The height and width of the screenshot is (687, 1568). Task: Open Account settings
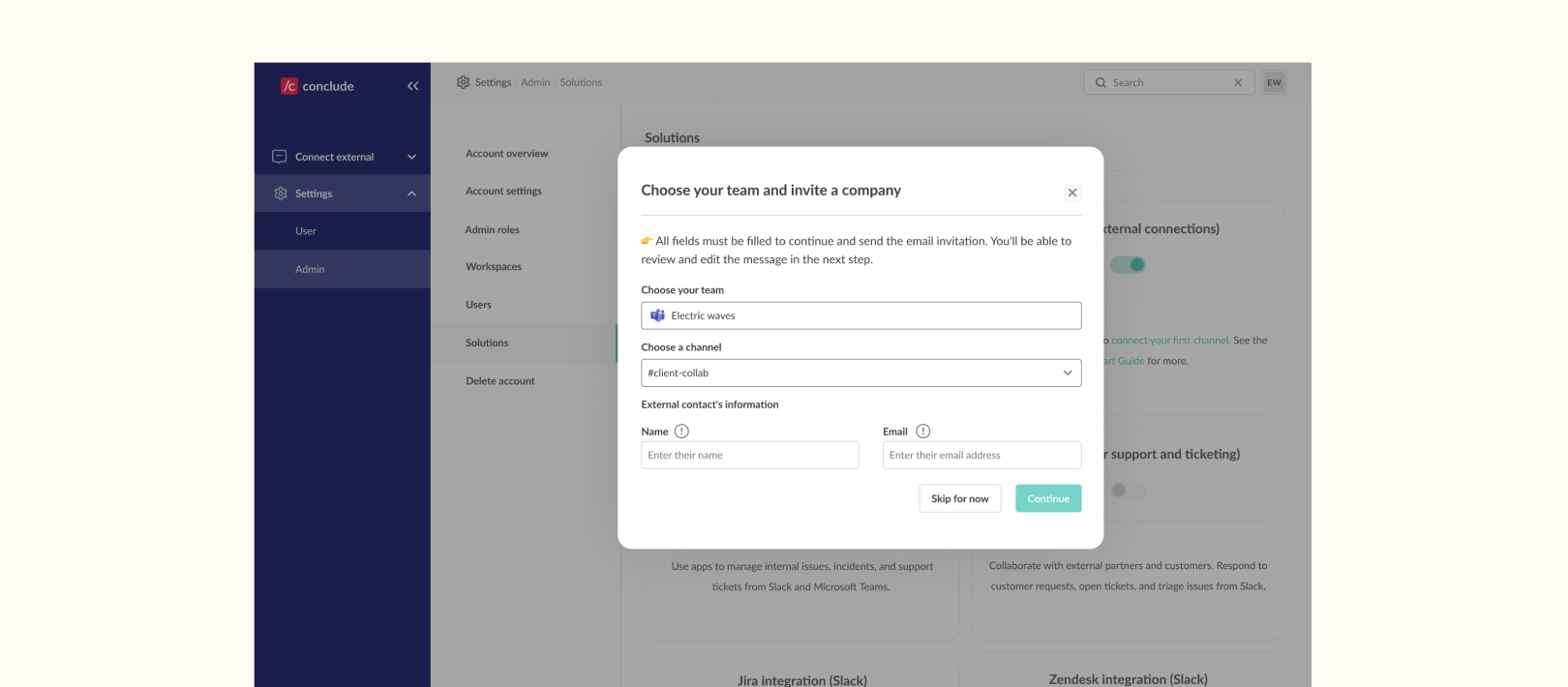tap(503, 192)
